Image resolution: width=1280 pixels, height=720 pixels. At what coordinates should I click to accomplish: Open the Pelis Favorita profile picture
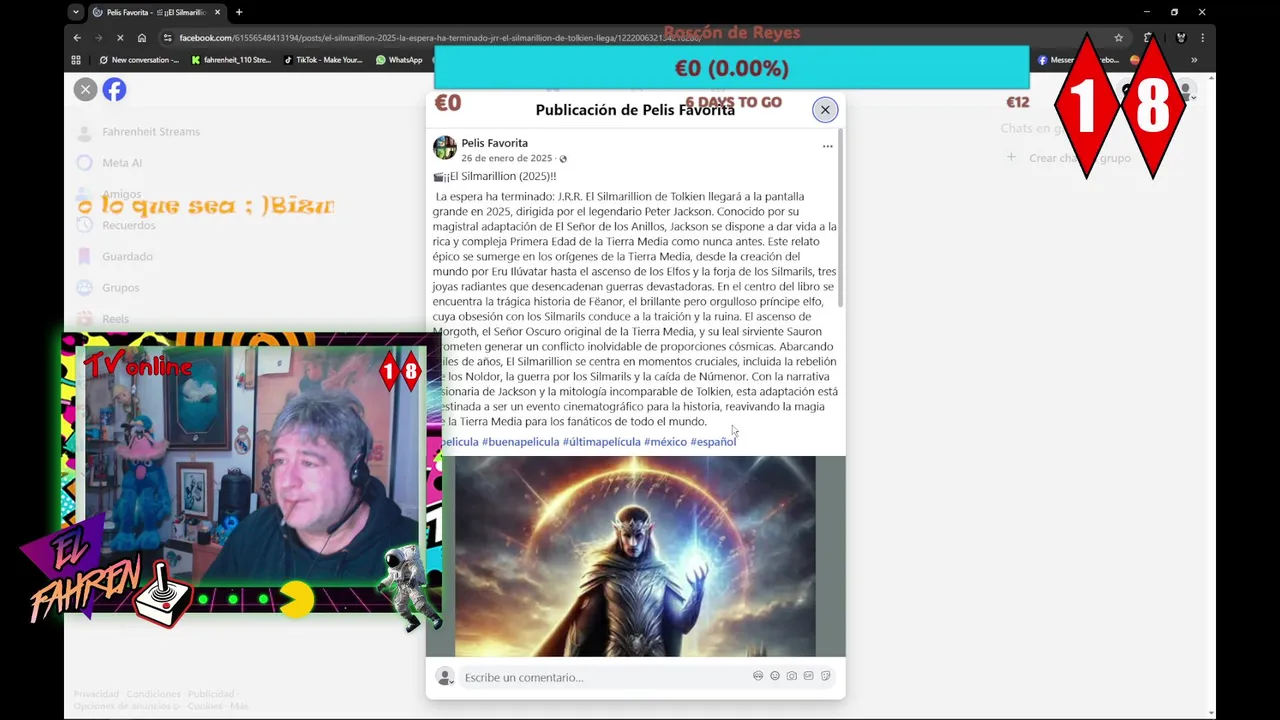point(444,148)
